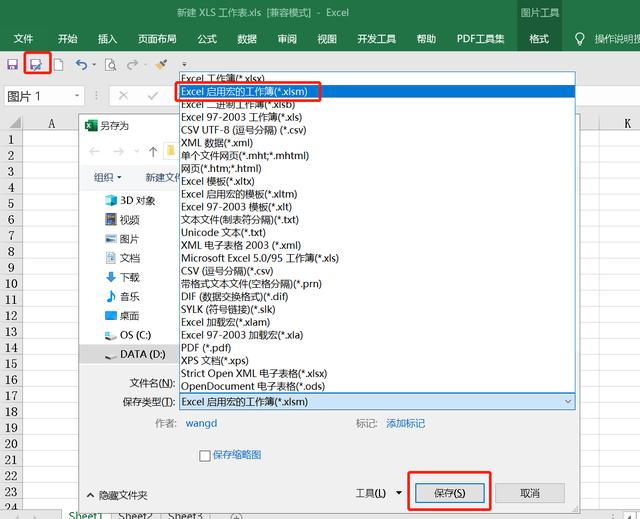640x519 pixels.
Task: Open the 工具(L) dropdown menu
Action: click(x=378, y=493)
